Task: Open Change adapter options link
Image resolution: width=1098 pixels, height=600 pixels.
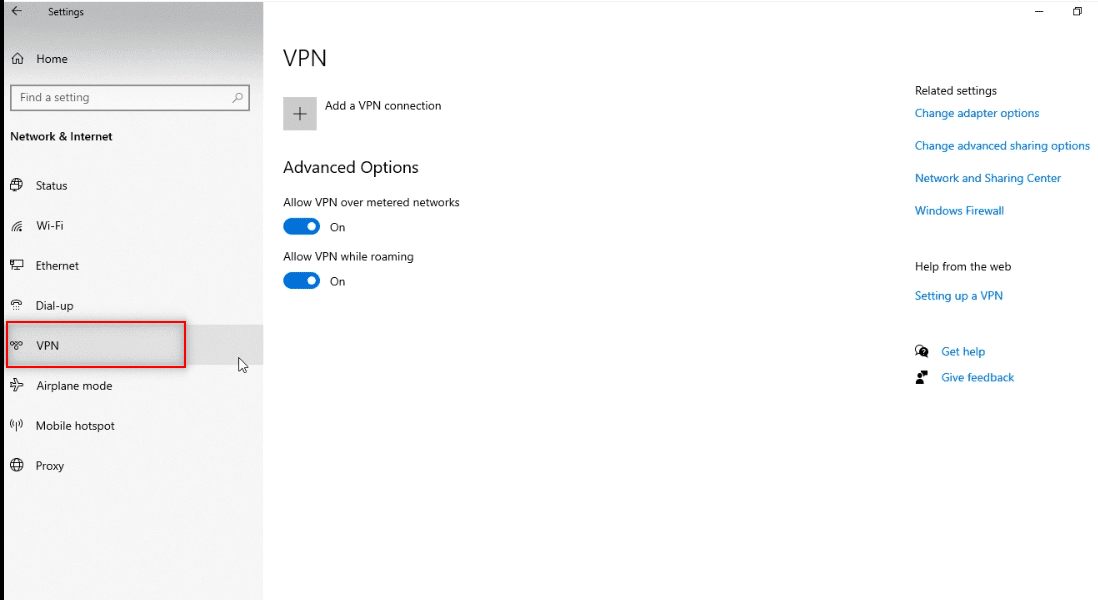Action: 977,113
